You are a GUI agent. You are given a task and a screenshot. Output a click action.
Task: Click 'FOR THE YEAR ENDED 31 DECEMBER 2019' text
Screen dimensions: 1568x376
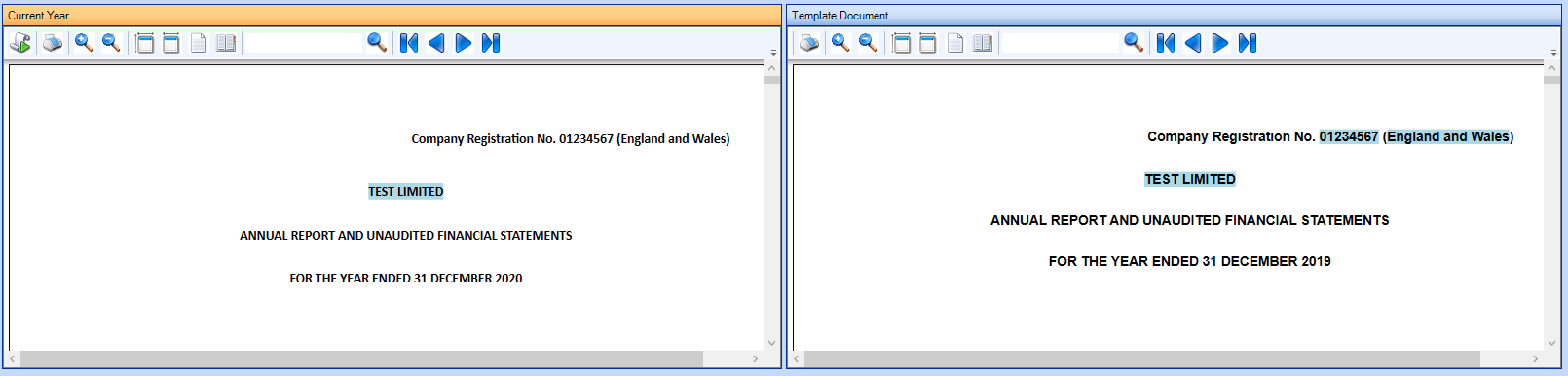tap(1190, 261)
